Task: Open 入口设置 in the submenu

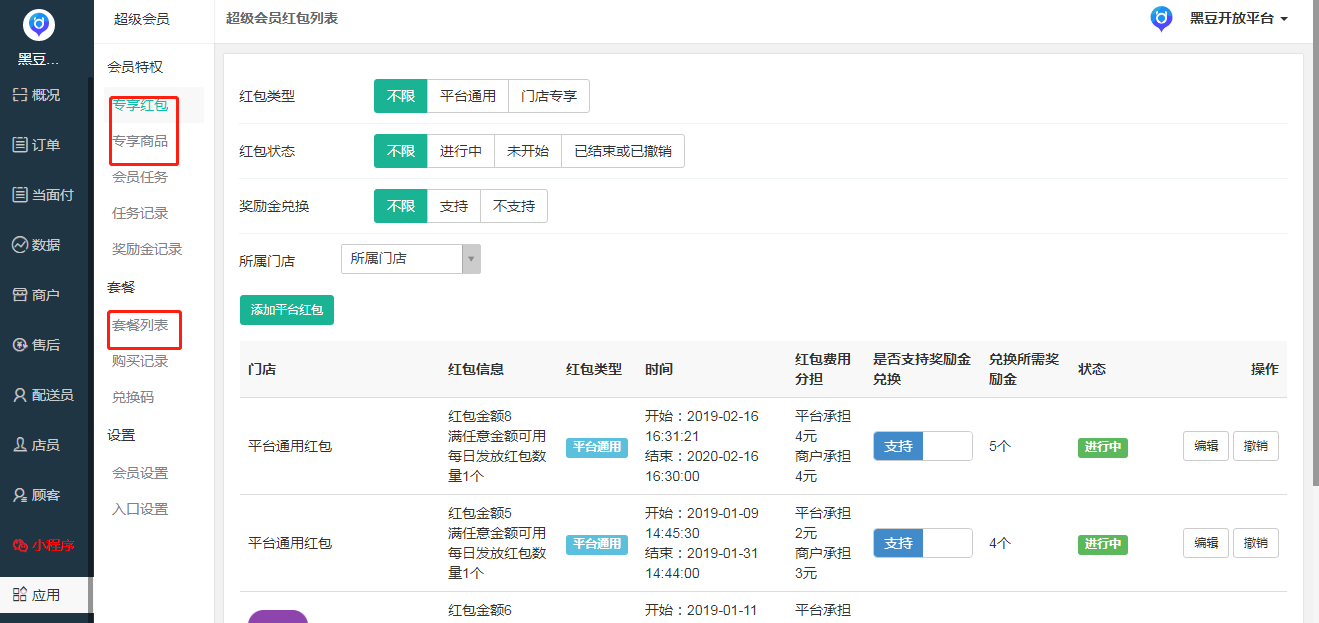Action: pos(140,509)
